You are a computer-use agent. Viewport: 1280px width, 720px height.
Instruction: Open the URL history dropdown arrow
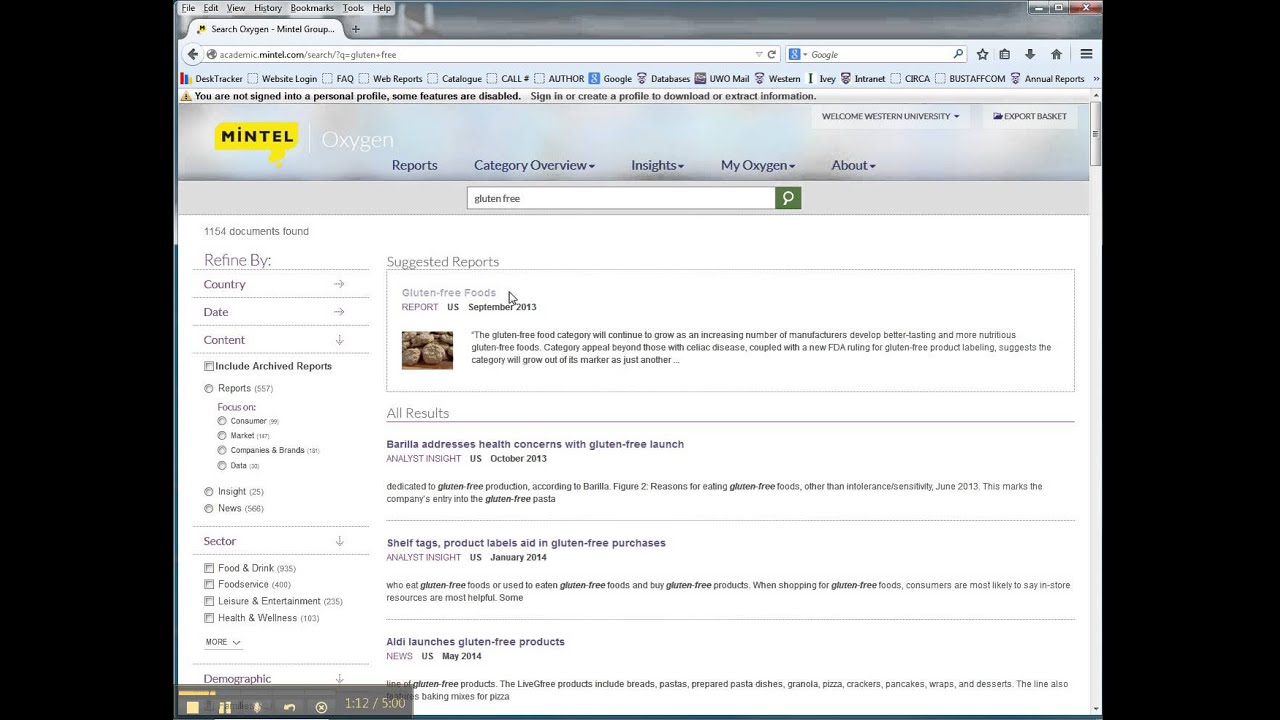[759, 54]
